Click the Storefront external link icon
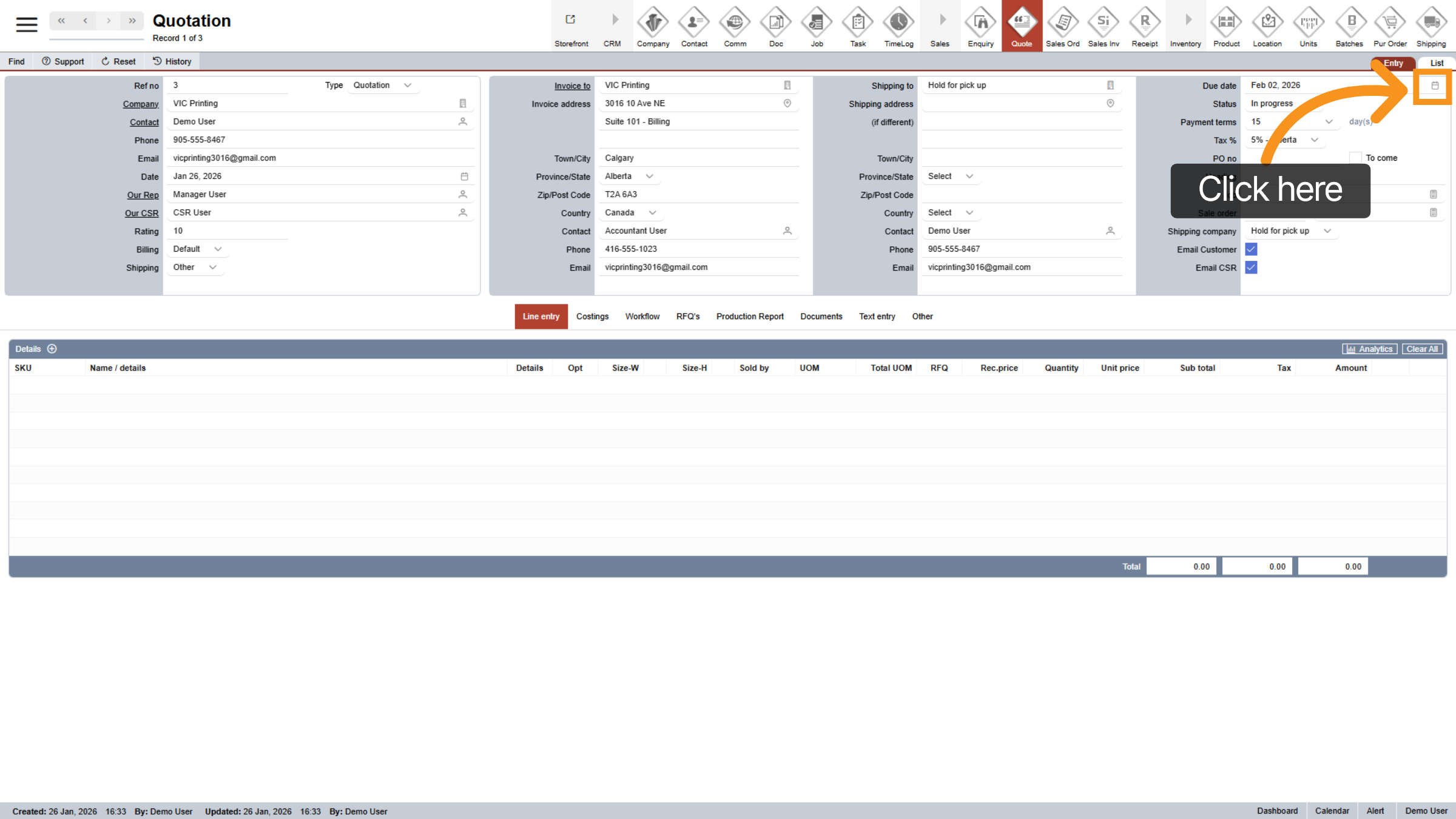 [x=570, y=20]
